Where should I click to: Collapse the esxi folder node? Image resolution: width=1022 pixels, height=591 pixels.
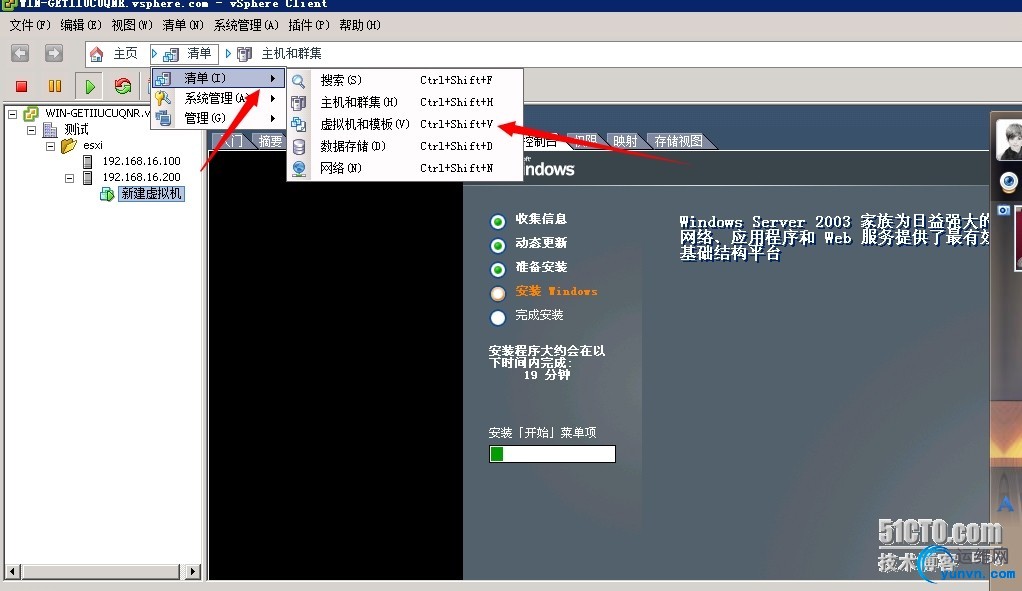pyautogui.click(x=50, y=146)
